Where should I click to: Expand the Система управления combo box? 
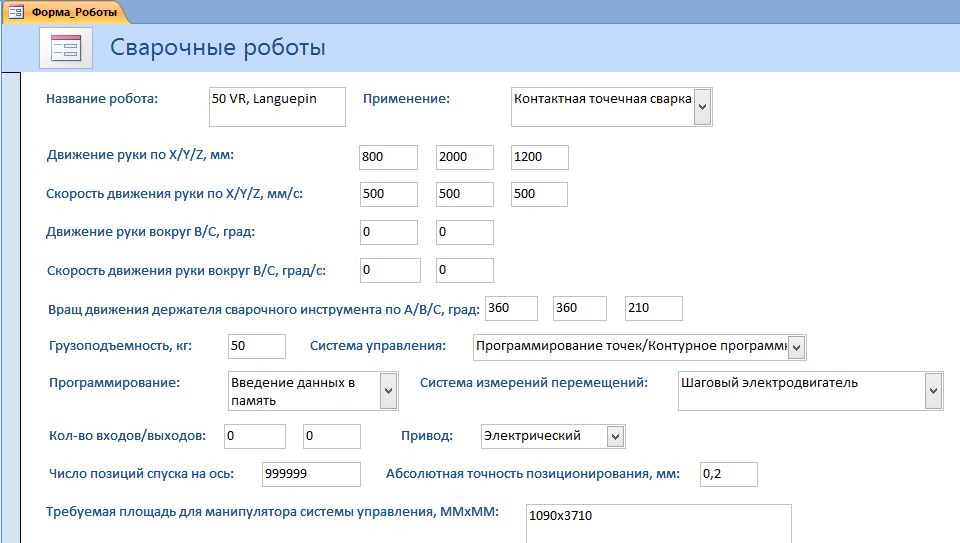point(796,347)
